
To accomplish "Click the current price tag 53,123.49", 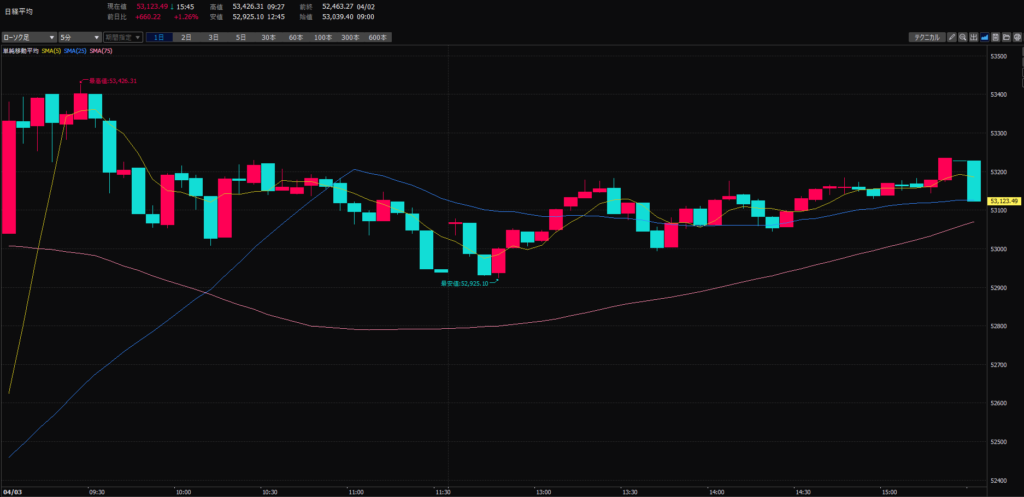I will click(1003, 201).
